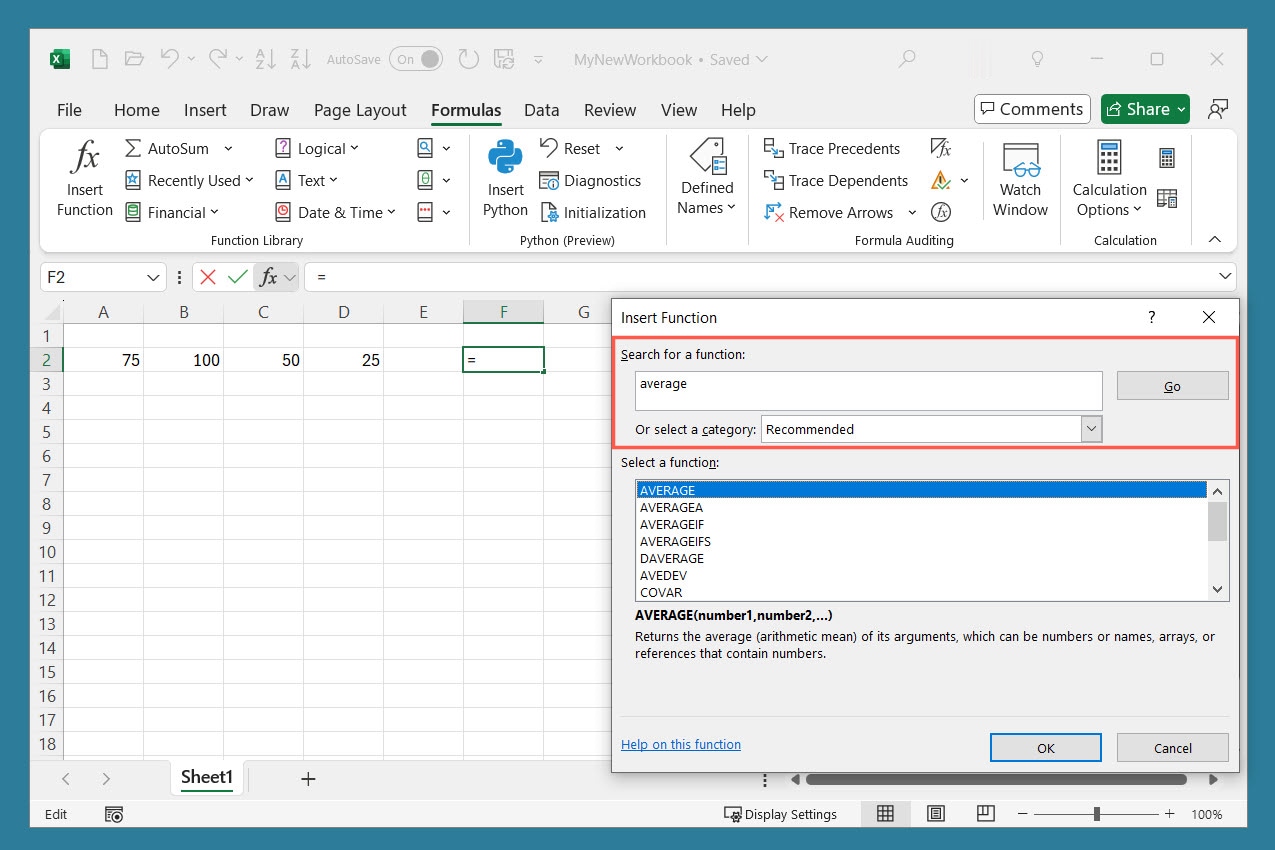Switch to the Data ribbon tab
Viewport: 1275px width, 850px height.
pyautogui.click(x=541, y=110)
